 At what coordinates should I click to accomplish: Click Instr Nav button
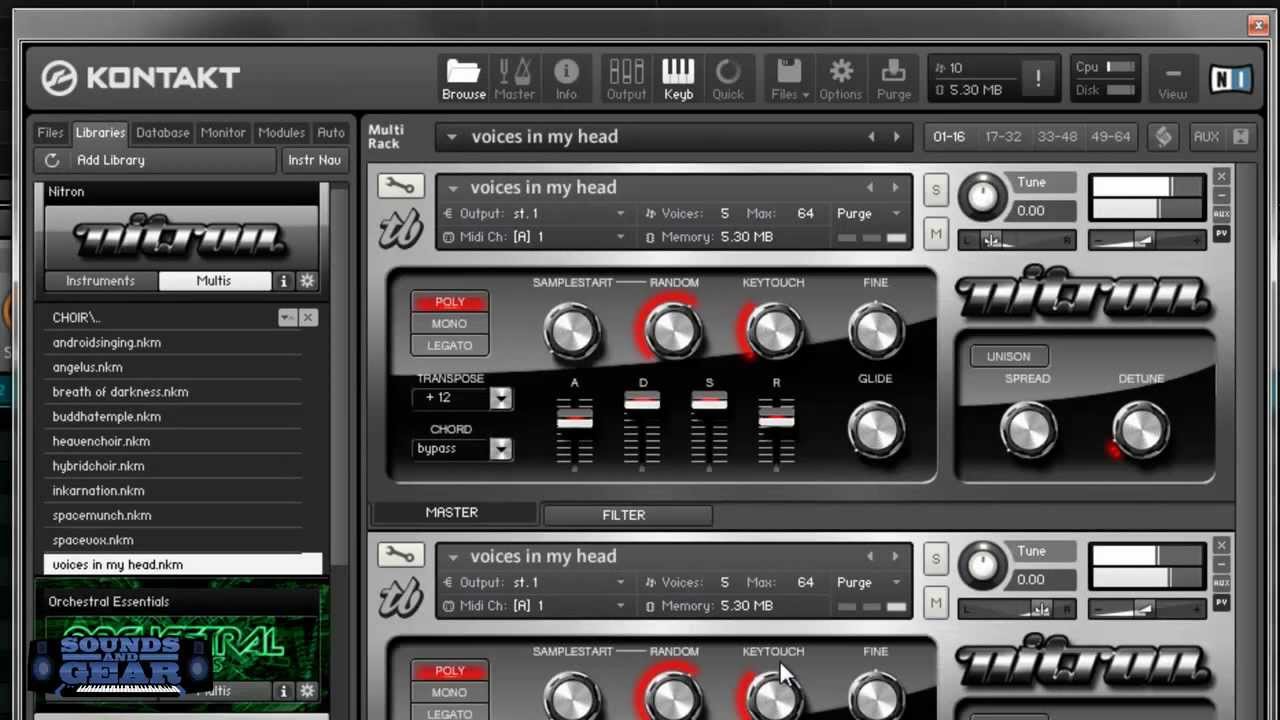[x=315, y=160]
